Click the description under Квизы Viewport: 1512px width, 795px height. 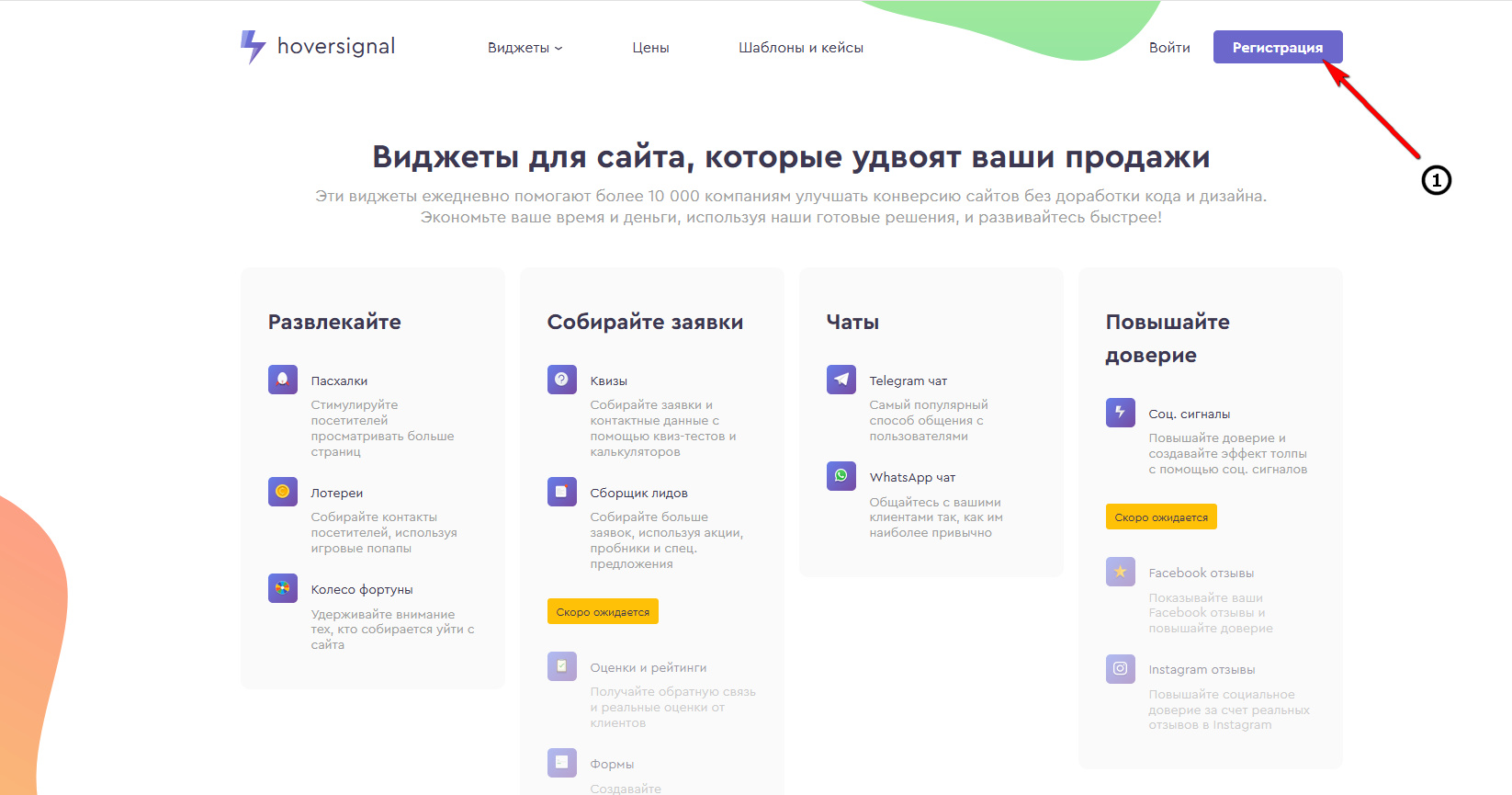point(663,428)
